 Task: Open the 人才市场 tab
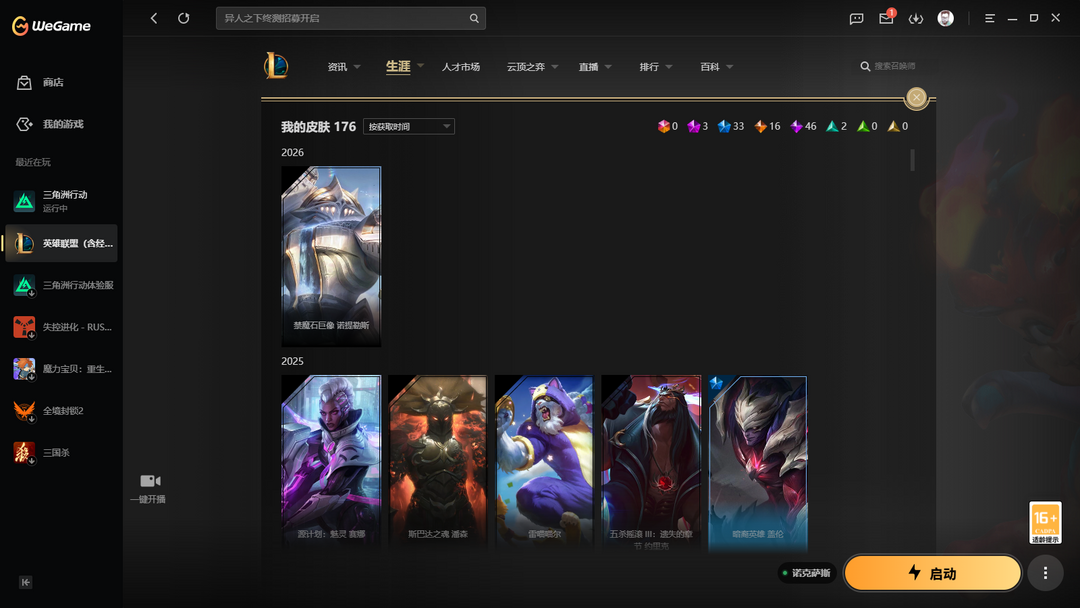(461, 67)
